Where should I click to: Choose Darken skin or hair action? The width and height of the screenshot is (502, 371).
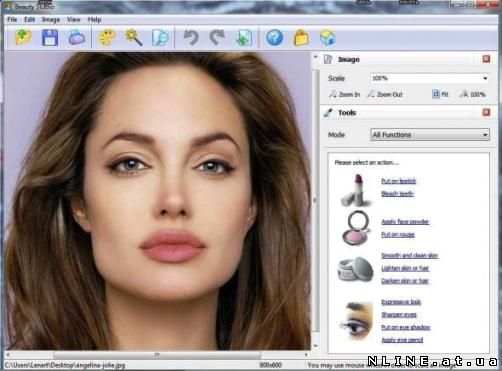405,281
